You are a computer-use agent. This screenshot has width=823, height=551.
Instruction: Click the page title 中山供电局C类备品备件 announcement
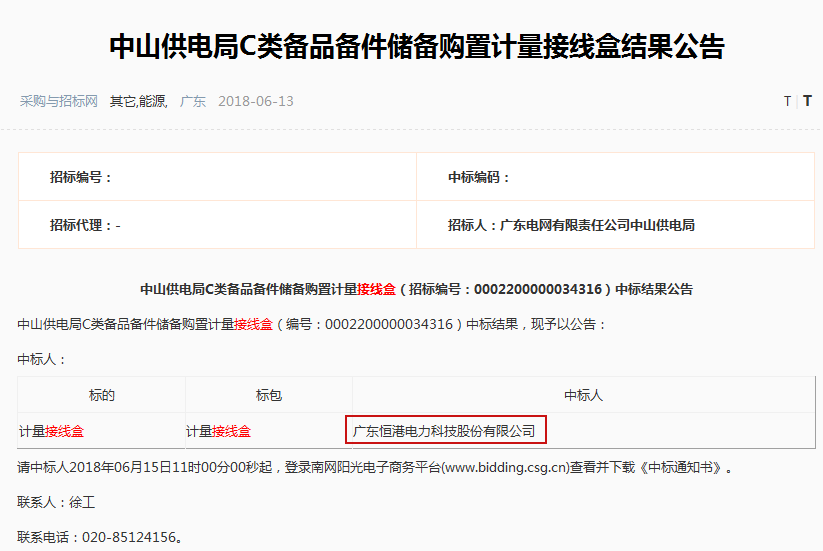click(x=415, y=46)
